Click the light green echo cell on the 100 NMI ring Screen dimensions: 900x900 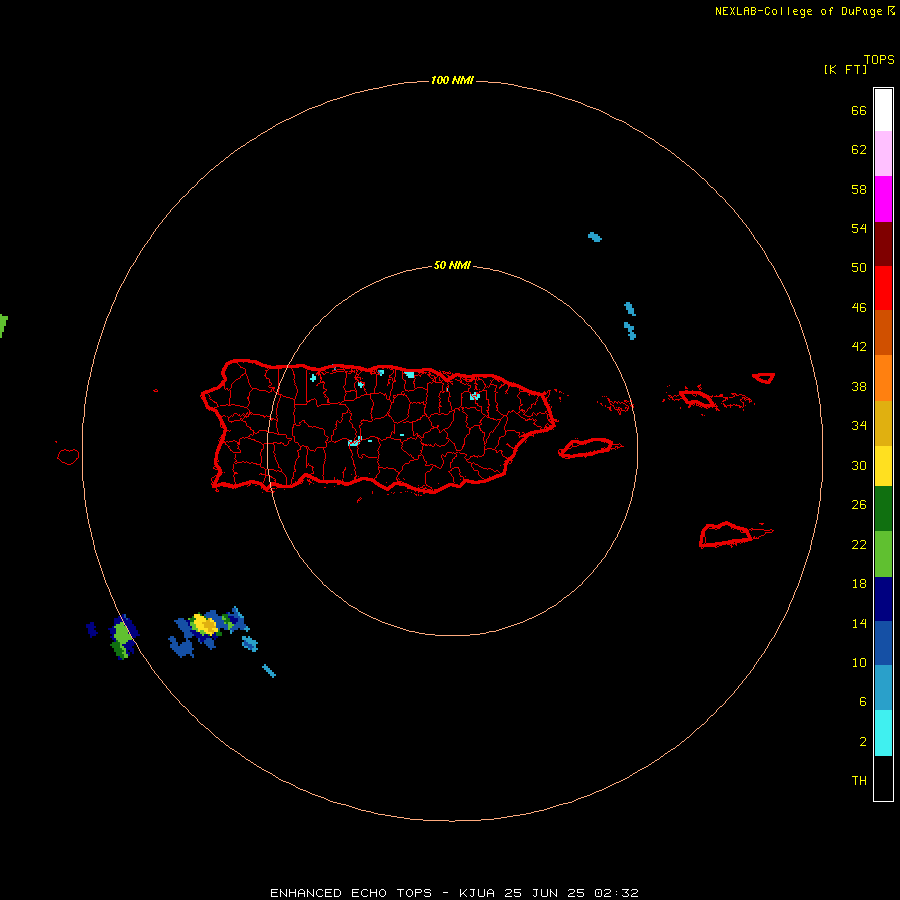(x=122, y=635)
